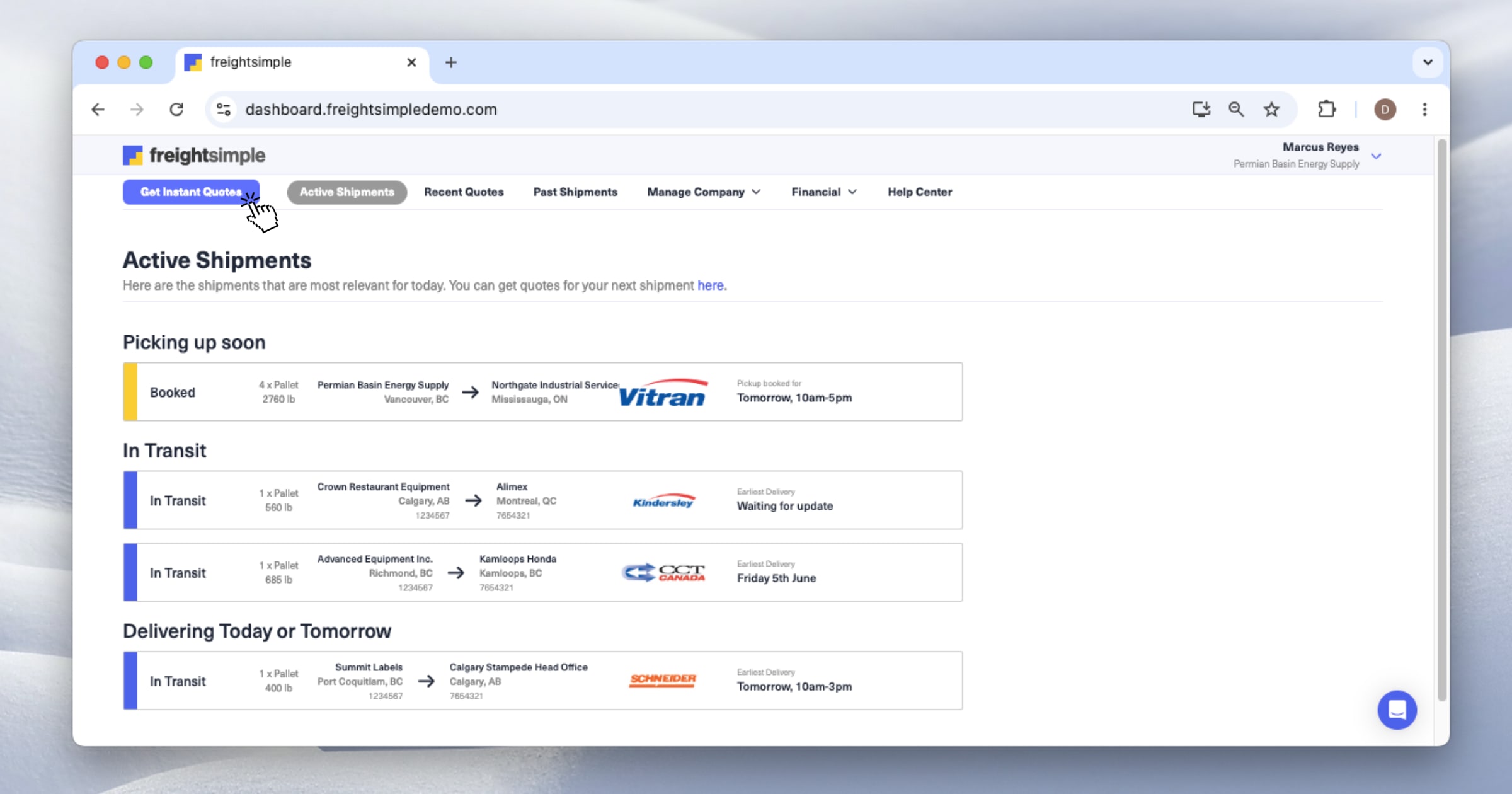Image resolution: width=1512 pixels, height=794 pixels.
Task: Click '400 lb' weight text
Action: pos(278,688)
